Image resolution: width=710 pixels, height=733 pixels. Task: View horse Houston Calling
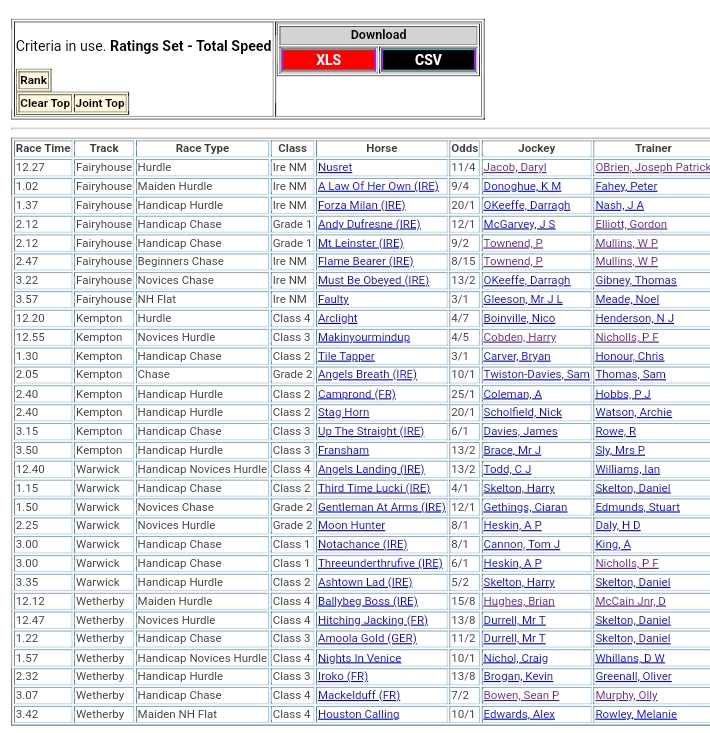pyautogui.click(x=358, y=714)
